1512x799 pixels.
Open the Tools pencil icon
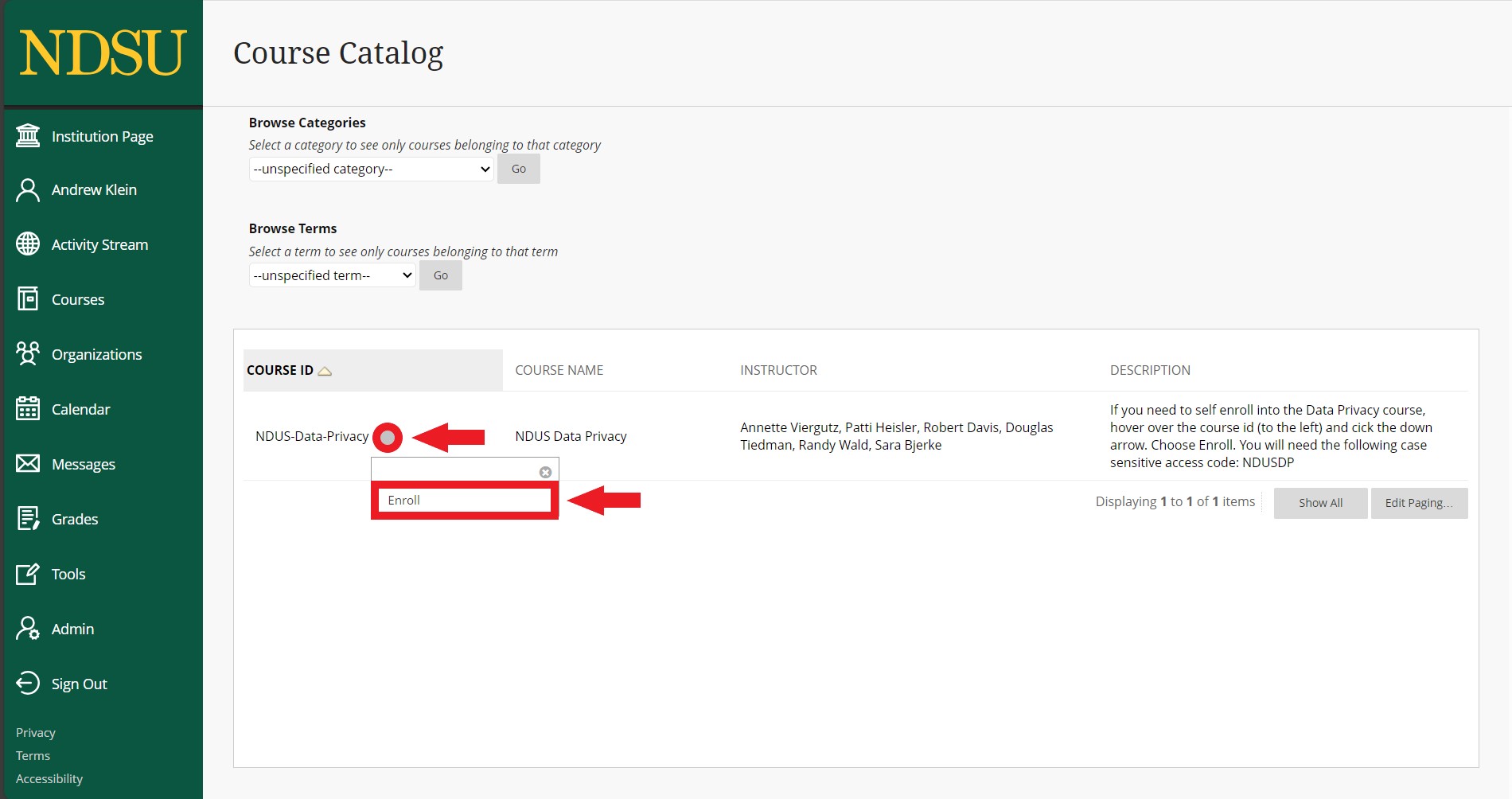[28, 574]
